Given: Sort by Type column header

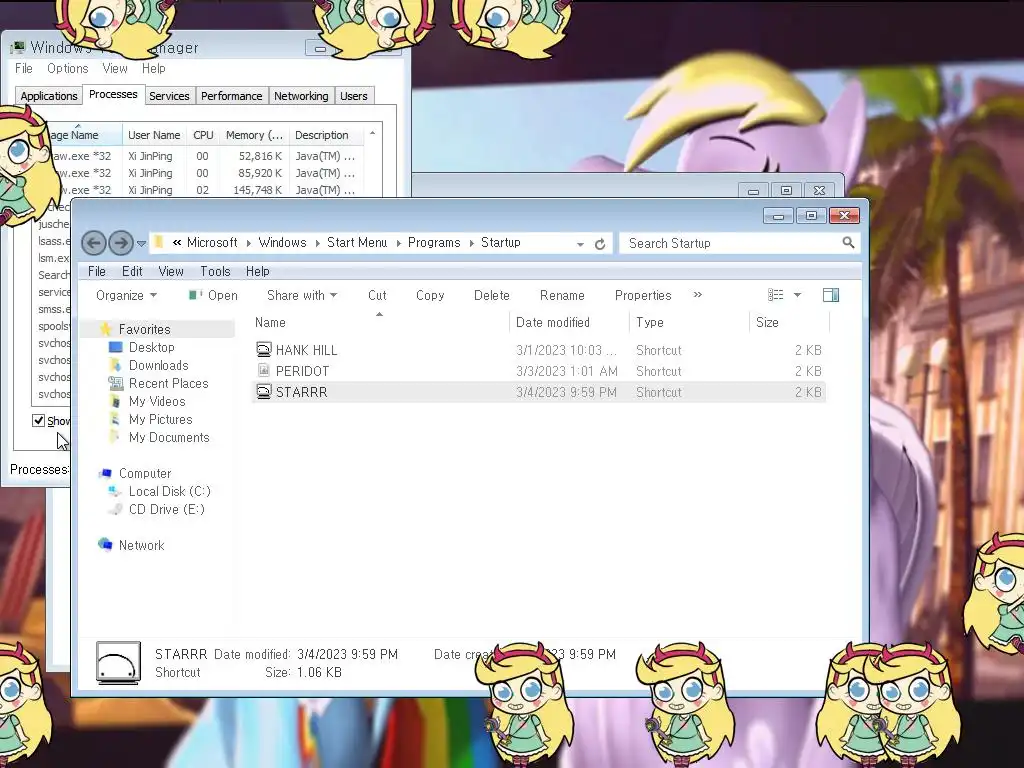Looking at the screenshot, I should [689, 322].
